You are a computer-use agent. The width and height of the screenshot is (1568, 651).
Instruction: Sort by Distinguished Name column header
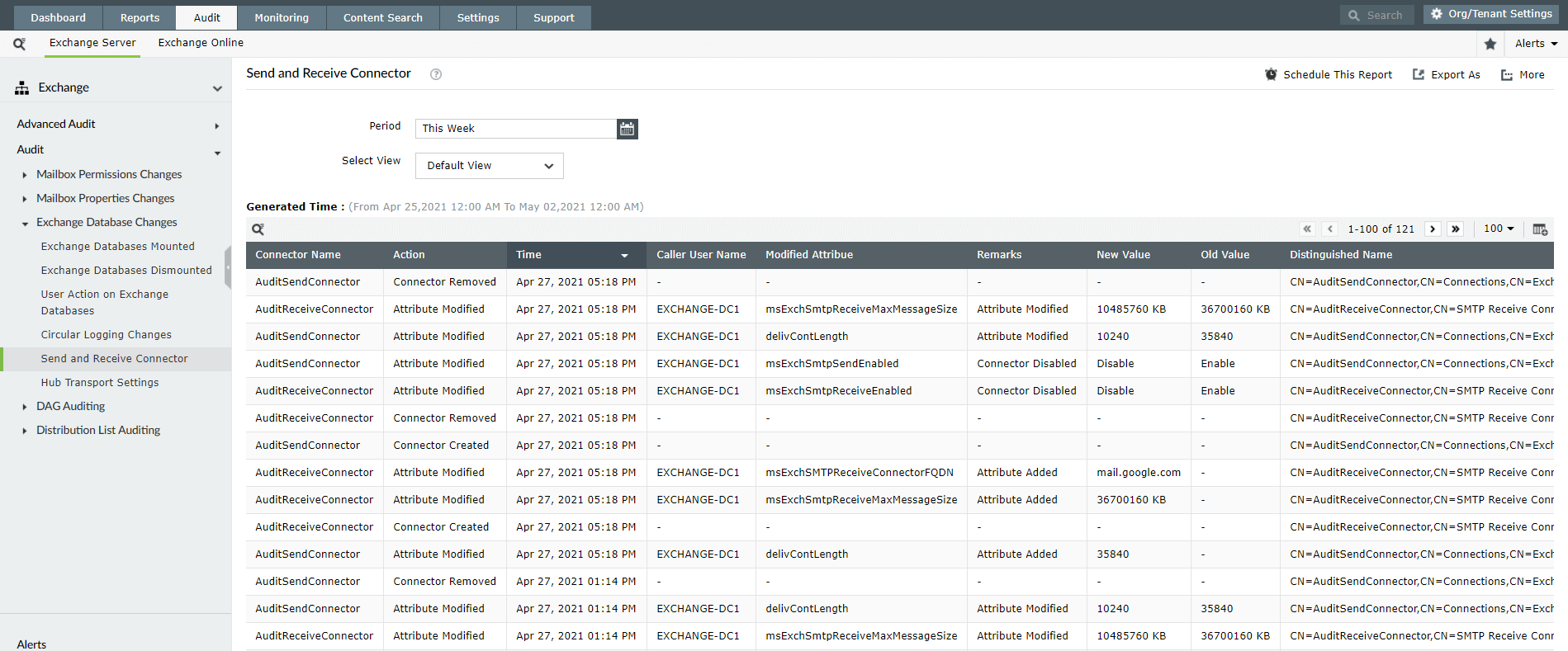tap(1417, 255)
